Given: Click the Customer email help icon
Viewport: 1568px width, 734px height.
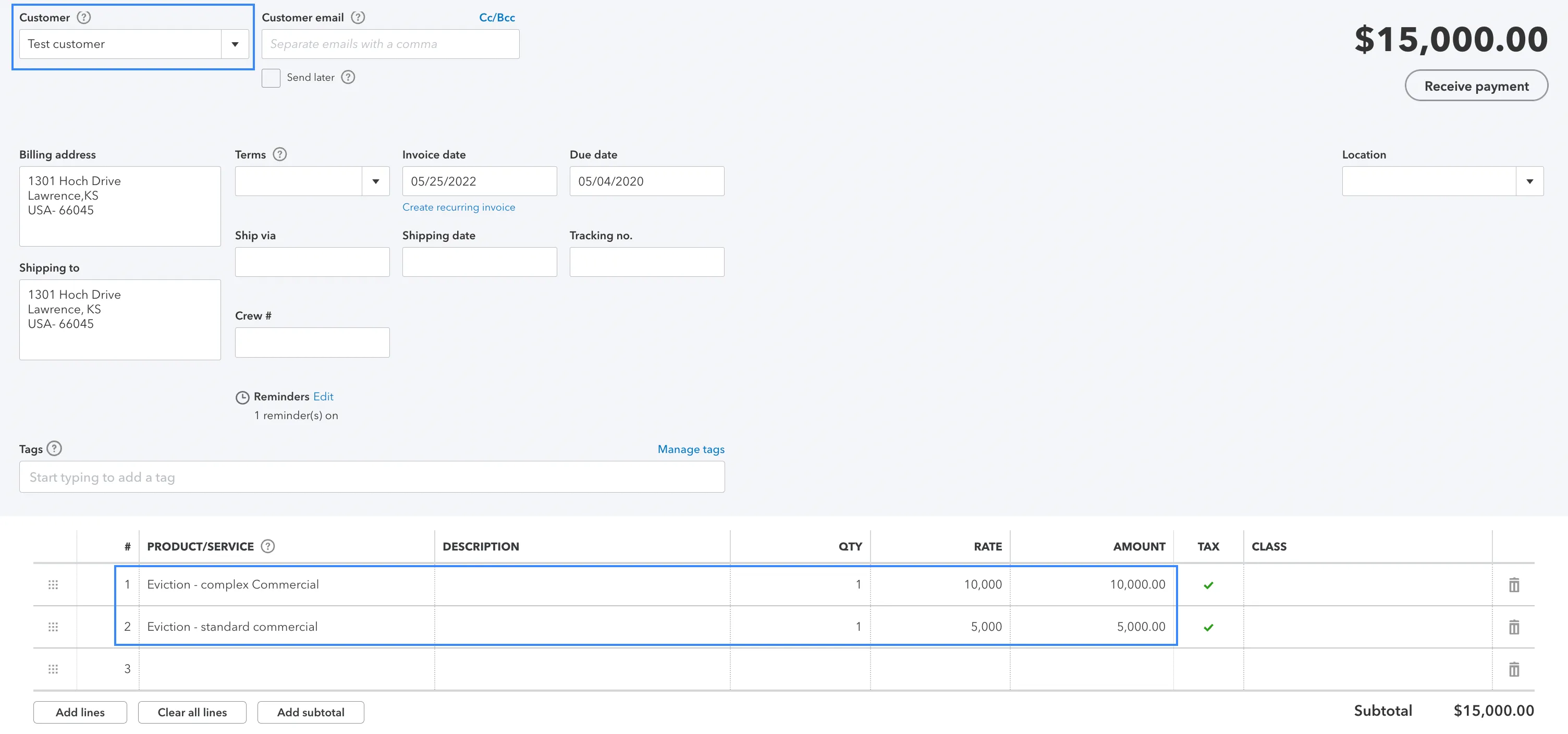Looking at the screenshot, I should (358, 17).
